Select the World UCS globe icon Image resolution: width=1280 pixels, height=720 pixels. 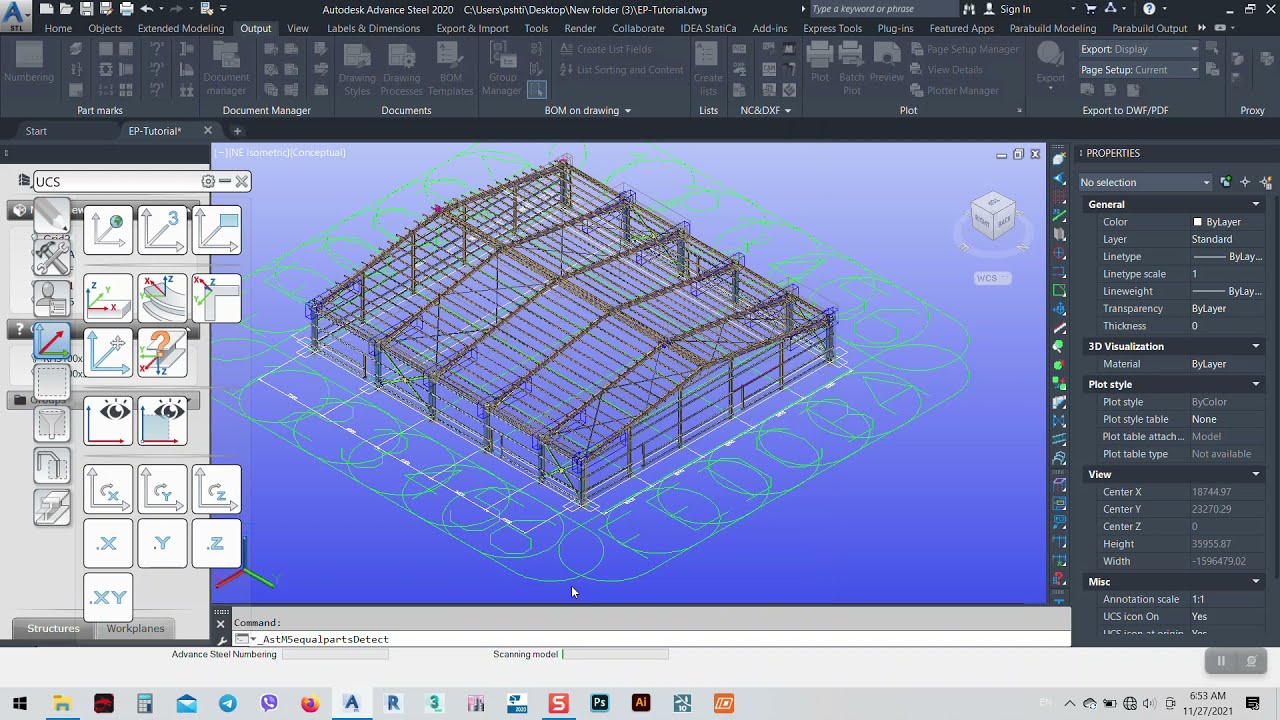(108, 230)
